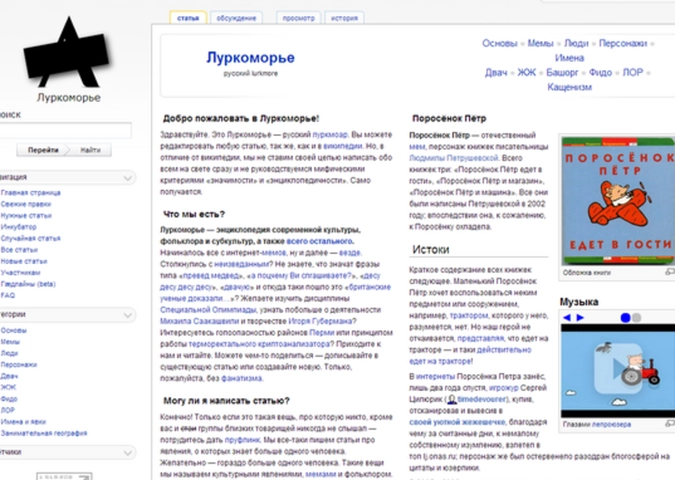This screenshot has width=675, height=480.
Task: Focus the sidebar search input field
Action: (66, 131)
